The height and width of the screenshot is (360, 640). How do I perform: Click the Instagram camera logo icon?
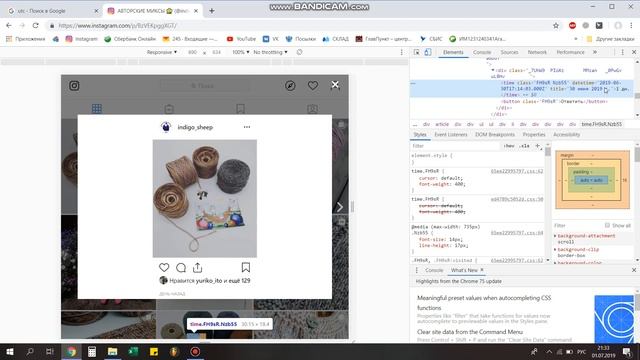pyautogui.click(x=74, y=86)
